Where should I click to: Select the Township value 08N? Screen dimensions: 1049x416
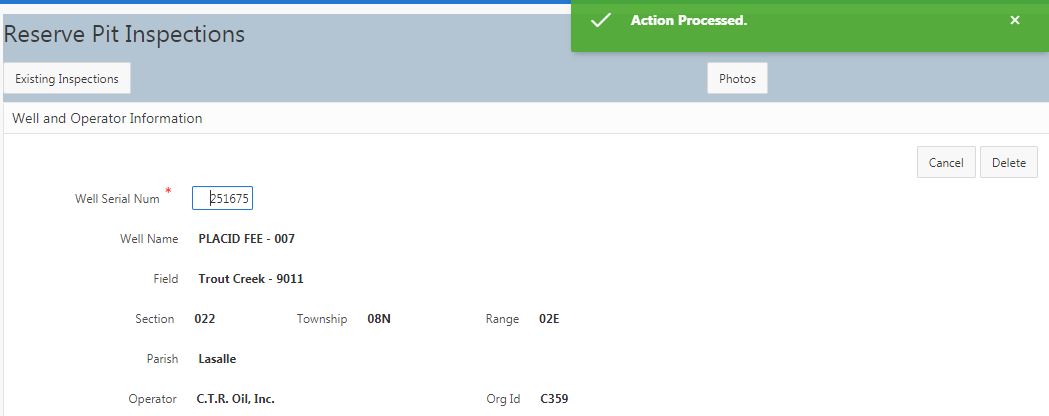379,319
